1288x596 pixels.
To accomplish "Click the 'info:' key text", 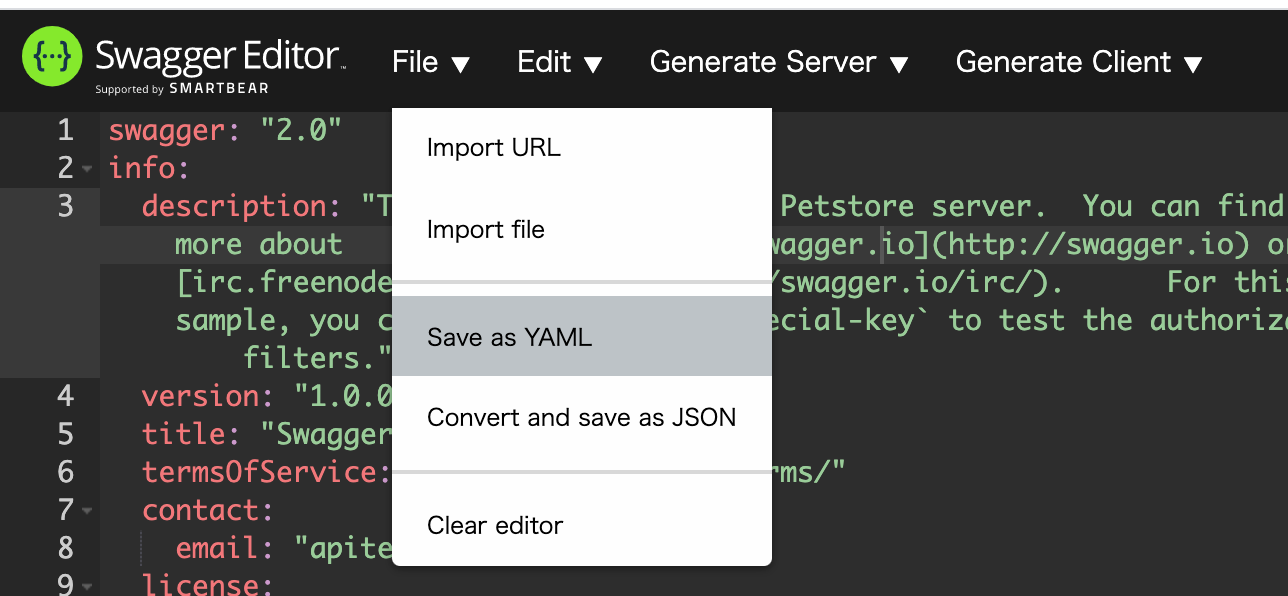I will 150,168.
